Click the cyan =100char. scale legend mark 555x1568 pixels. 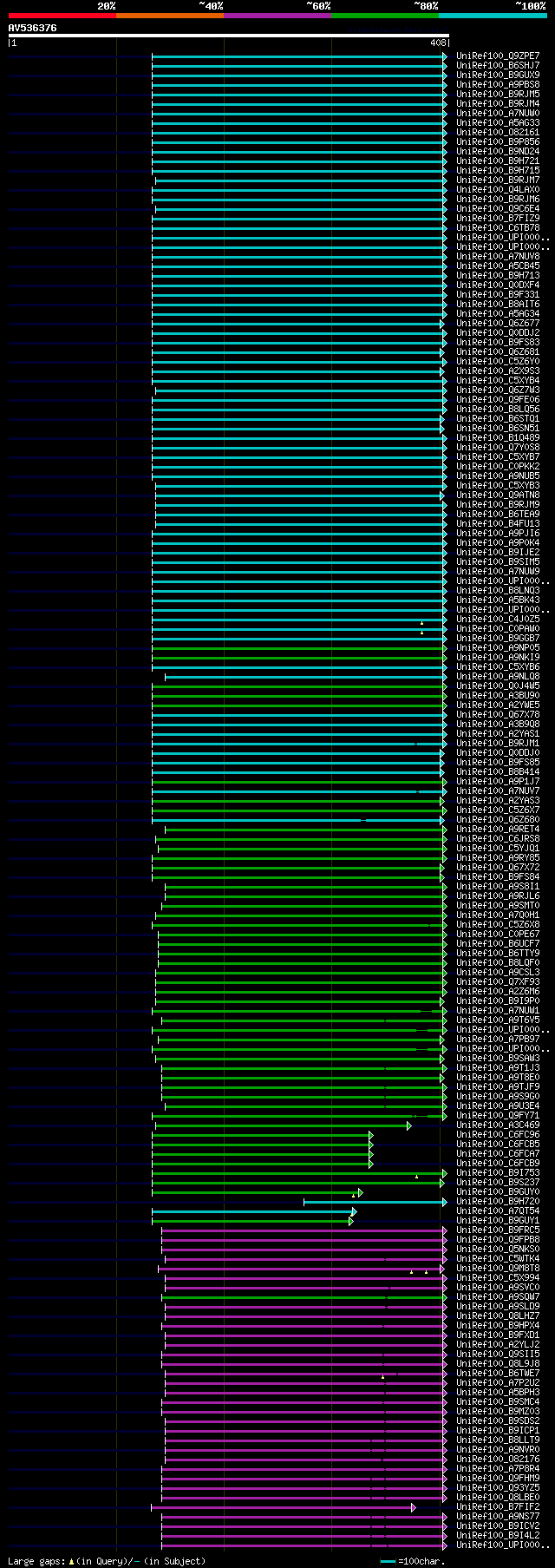tap(388, 1561)
